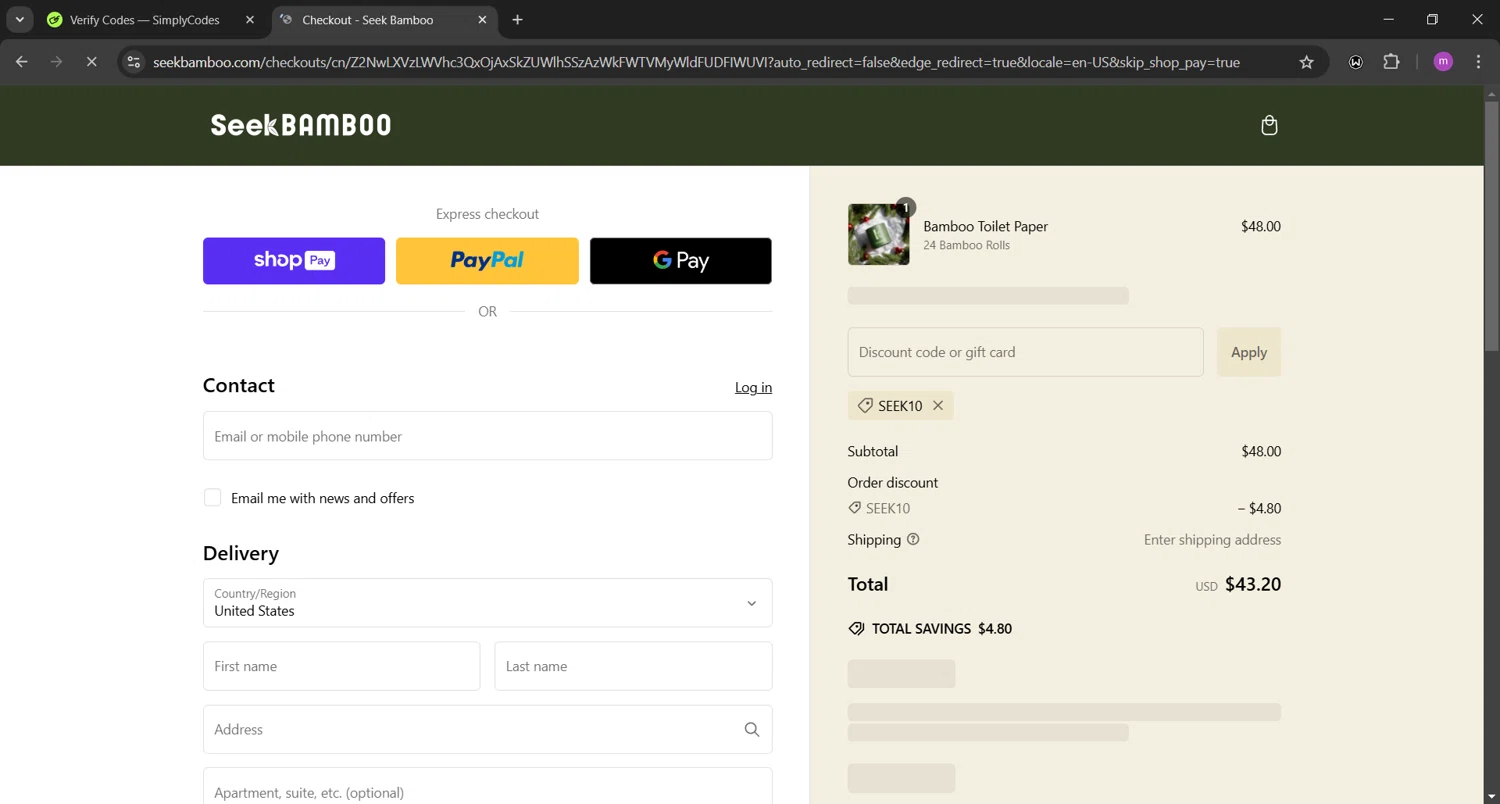Click the browser address bar URL
Viewport: 1500px width, 804px height.
coord(696,62)
